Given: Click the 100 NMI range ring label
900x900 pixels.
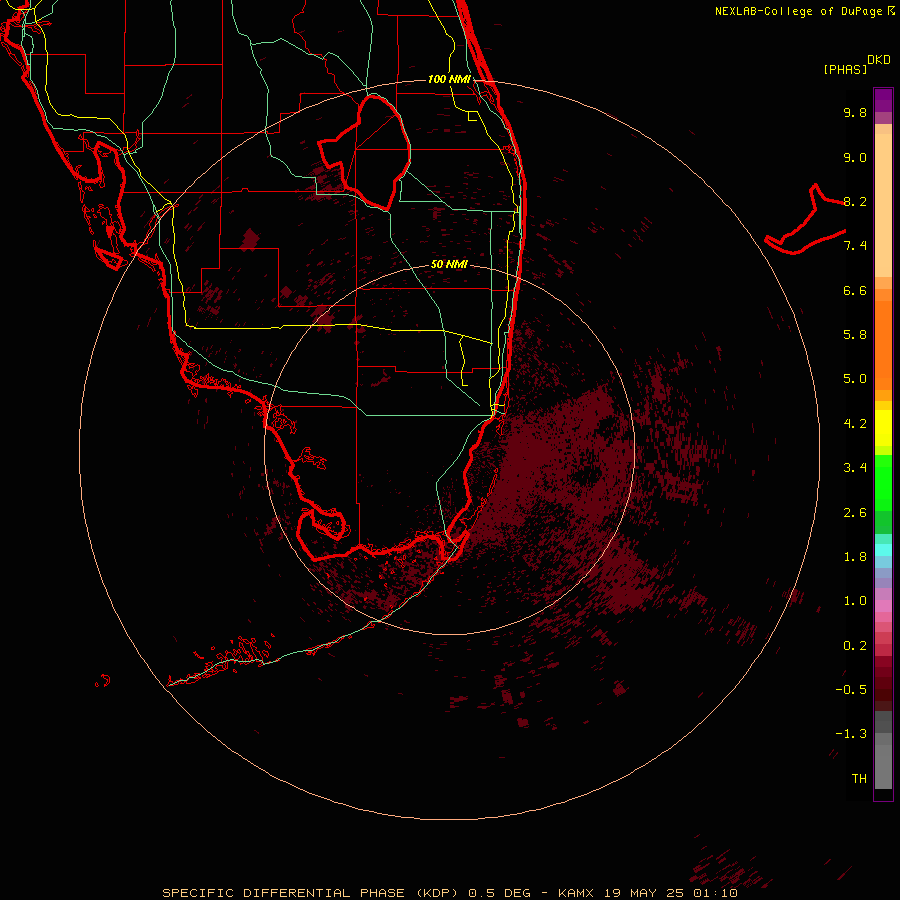Looking at the screenshot, I should (x=449, y=79).
